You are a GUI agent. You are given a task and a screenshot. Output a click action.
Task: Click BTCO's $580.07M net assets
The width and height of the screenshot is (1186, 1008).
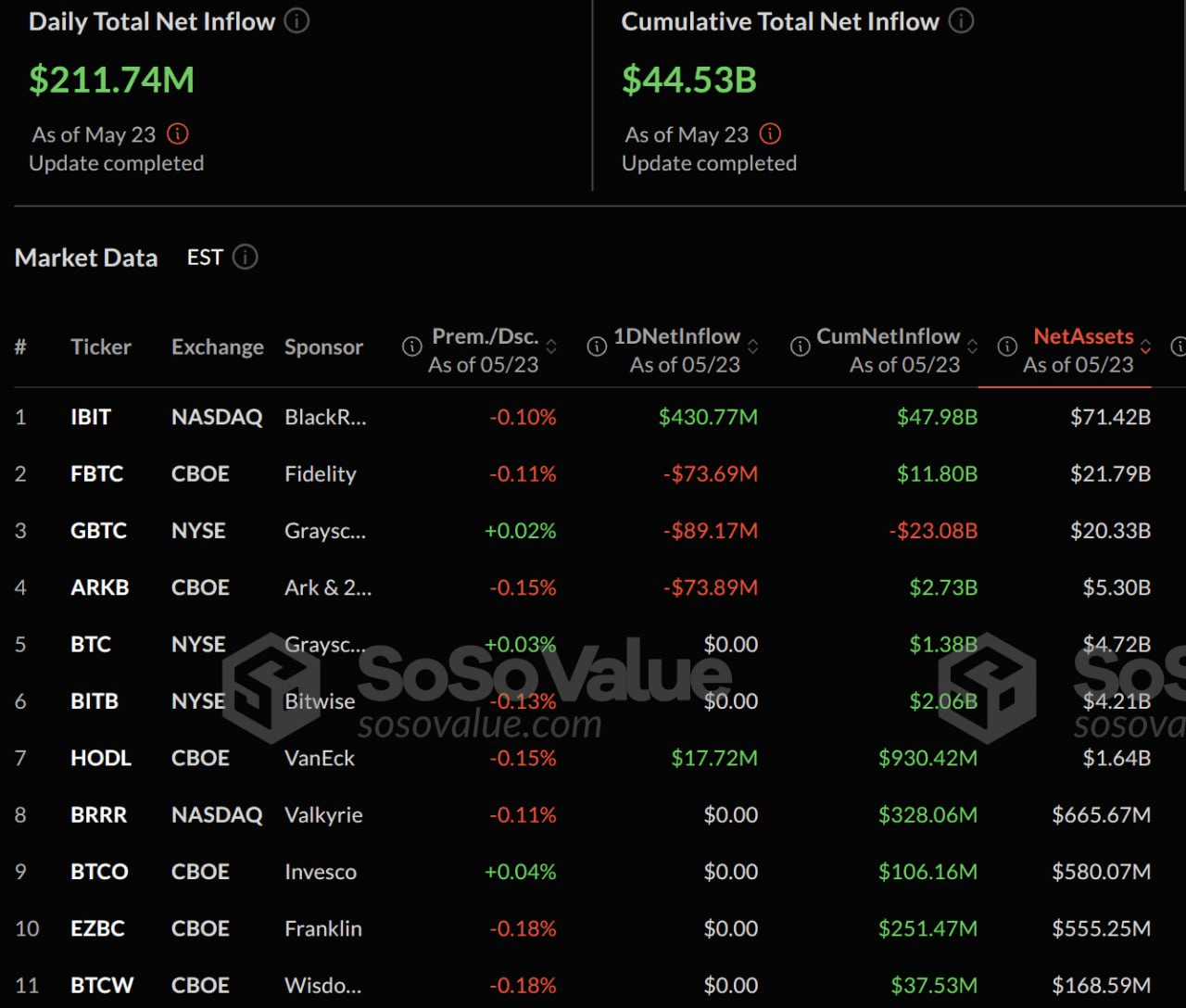coord(1101,872)
